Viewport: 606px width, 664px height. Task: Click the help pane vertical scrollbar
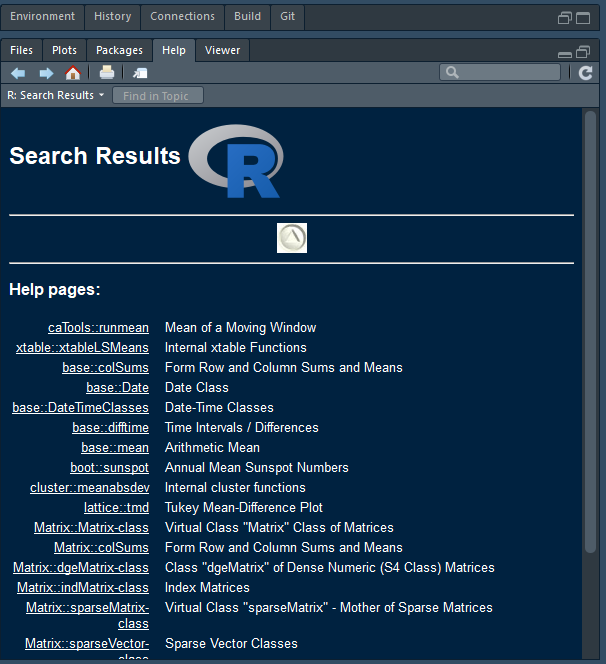(590, 330)
